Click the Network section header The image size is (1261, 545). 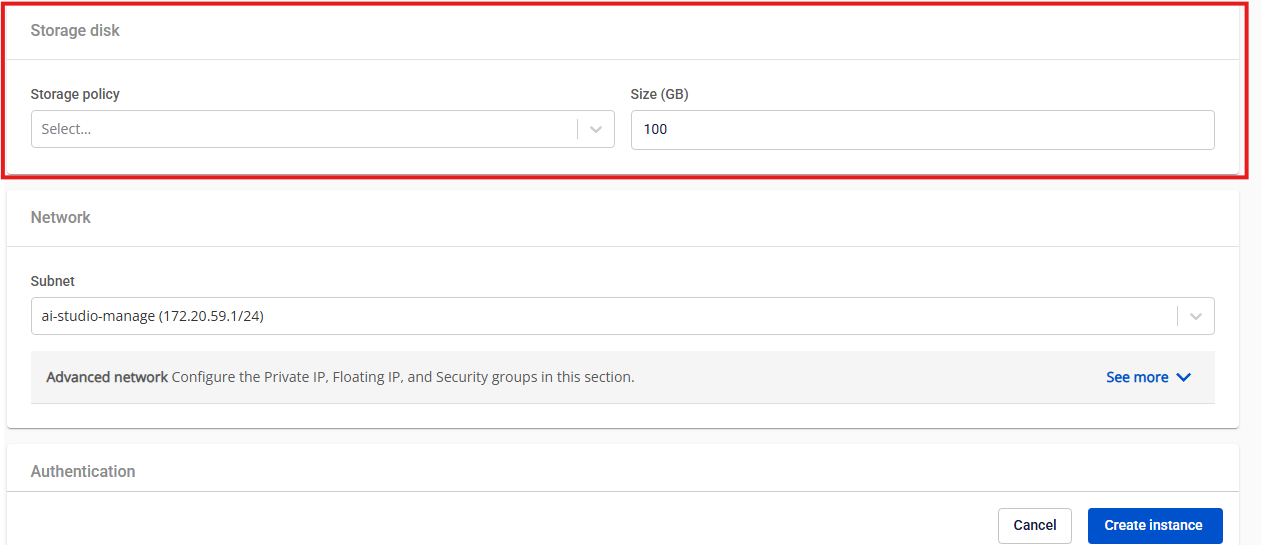(61, 217)
